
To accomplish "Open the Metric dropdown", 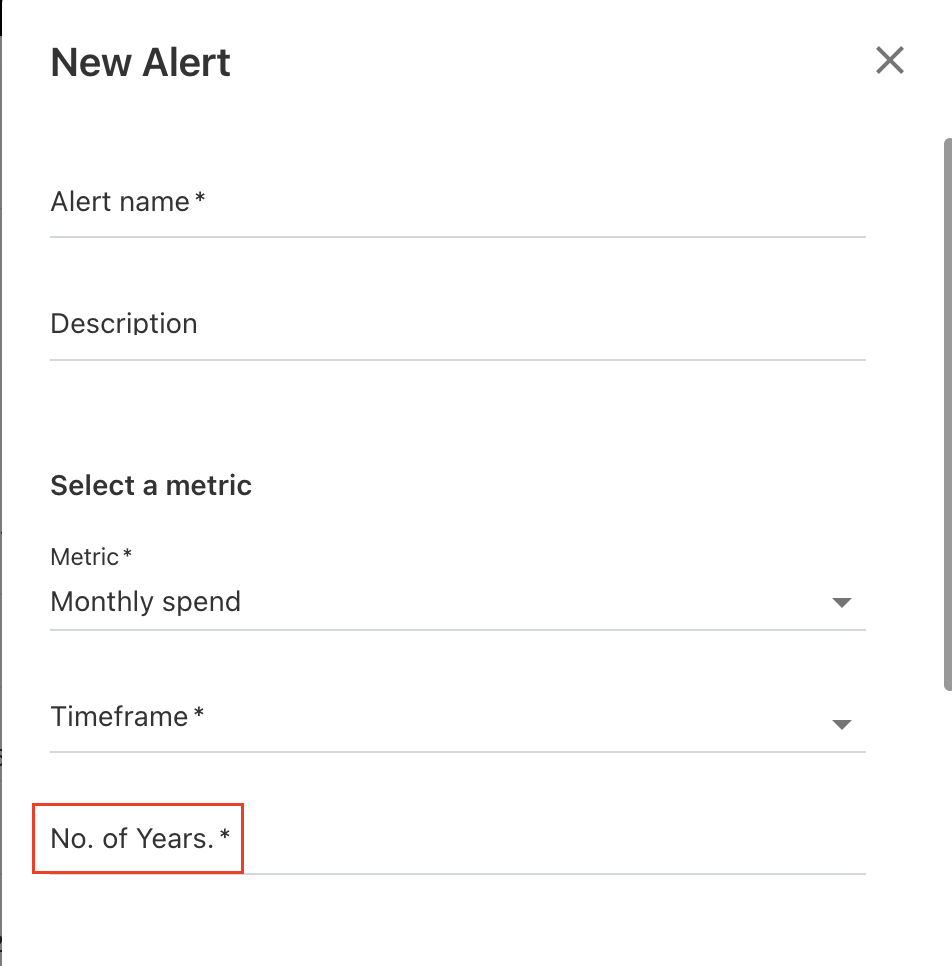I will click(440, 602).
